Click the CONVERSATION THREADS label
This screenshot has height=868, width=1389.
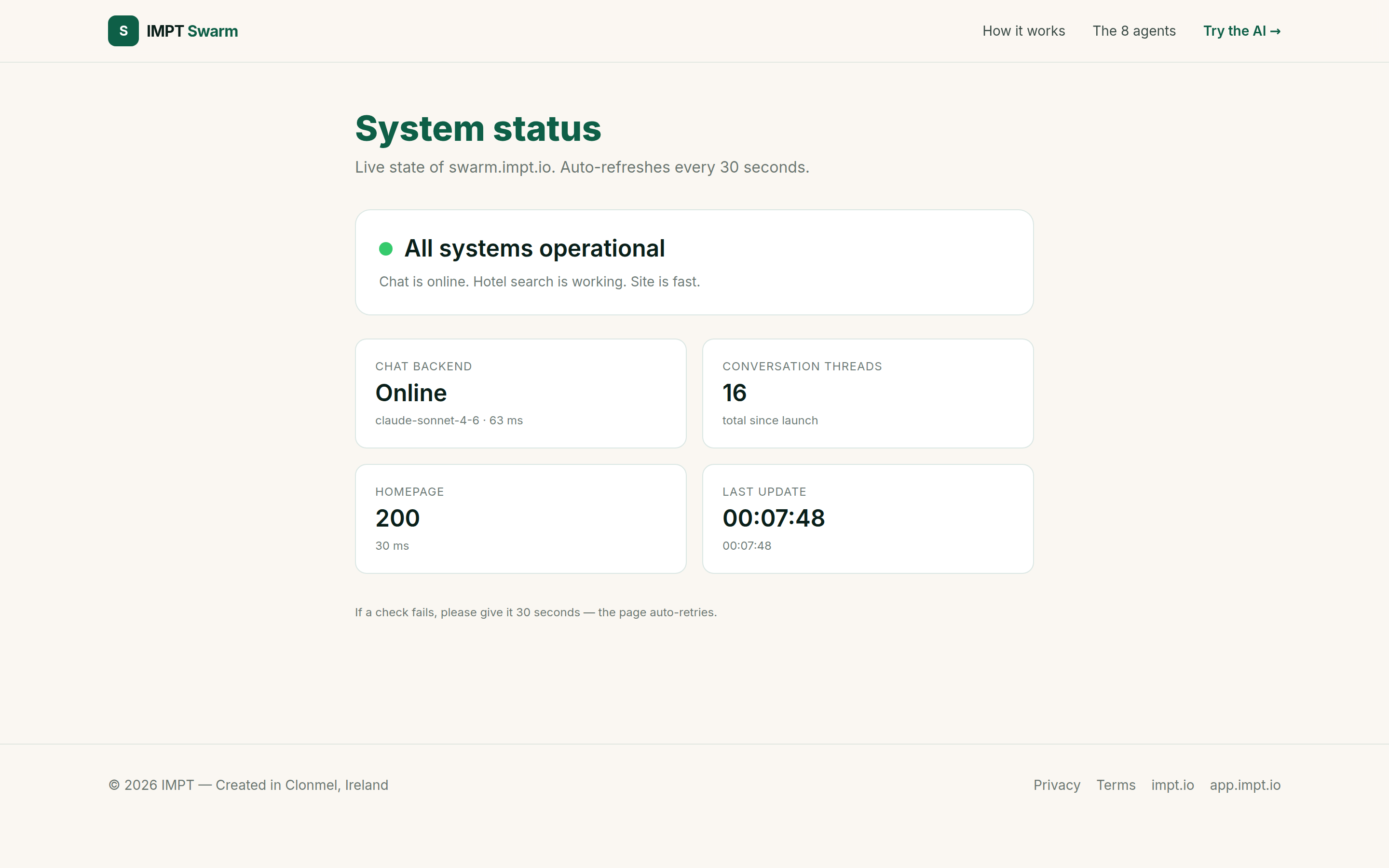802,366
